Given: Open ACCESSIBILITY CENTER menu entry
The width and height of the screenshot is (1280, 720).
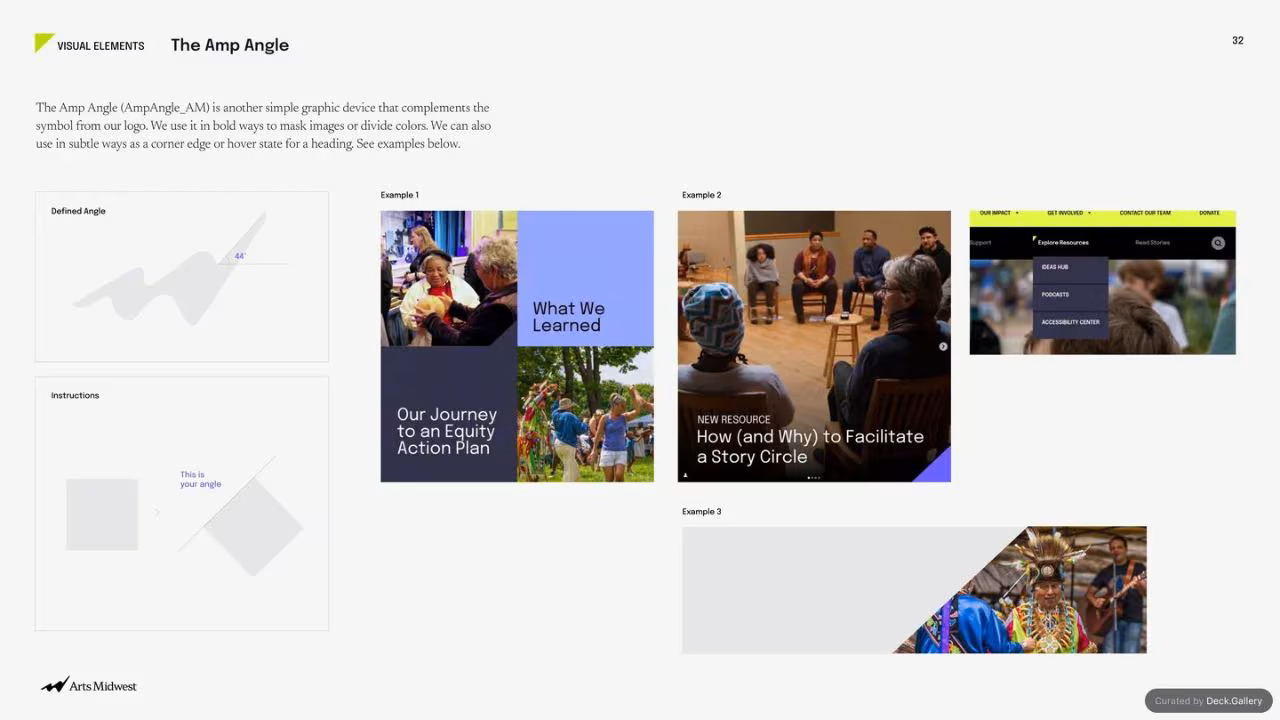Looking at the screenshot, I should (1070, 322).
